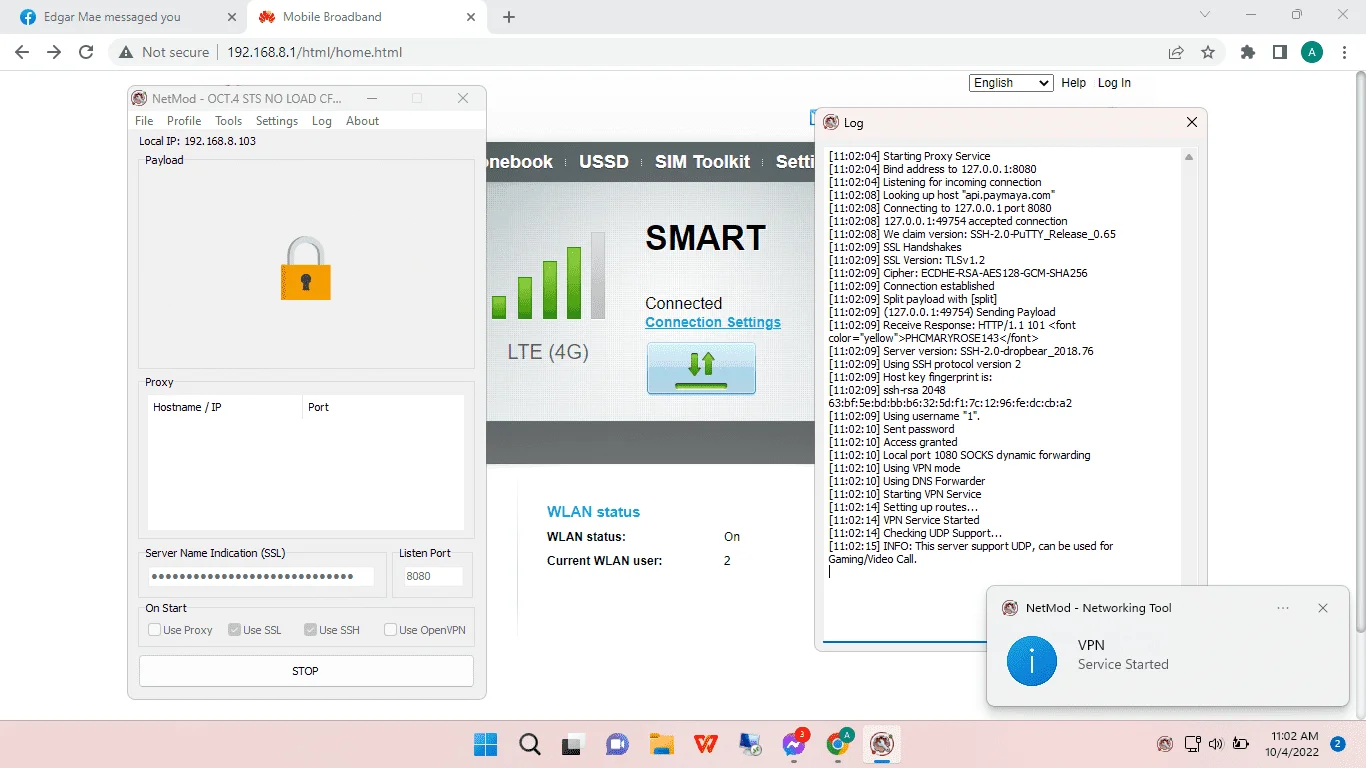Close the Log window
Viewport: 1366px width, 768px height.
coord(1191,122)
